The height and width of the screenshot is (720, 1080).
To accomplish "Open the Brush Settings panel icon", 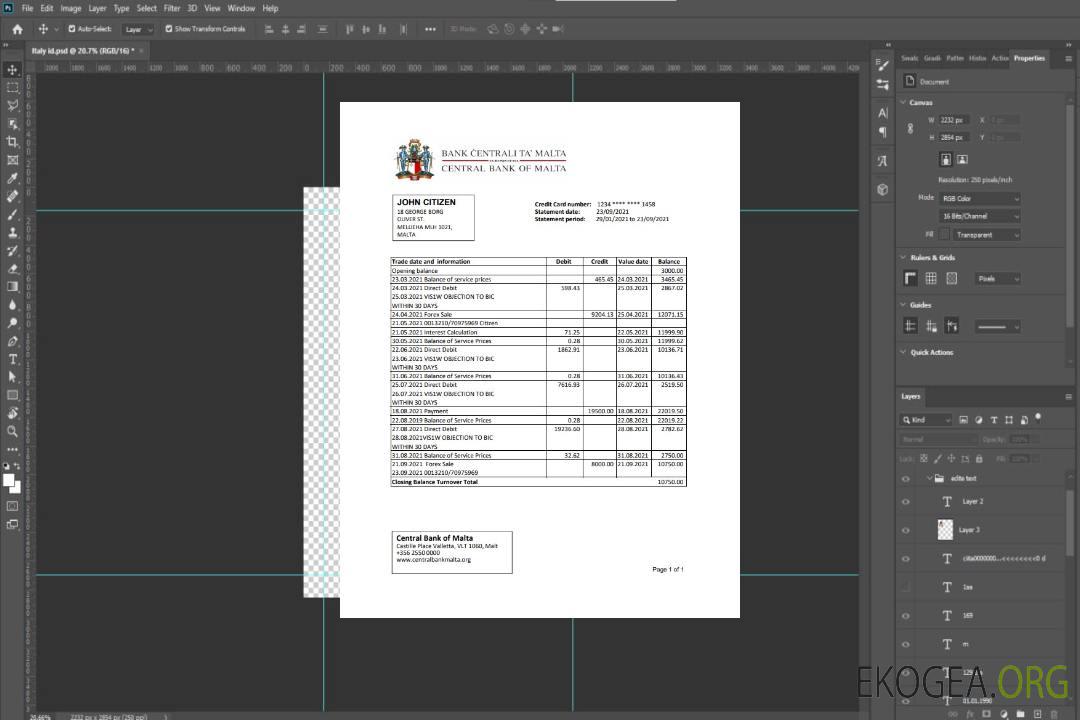I will (x=883, y=65).
